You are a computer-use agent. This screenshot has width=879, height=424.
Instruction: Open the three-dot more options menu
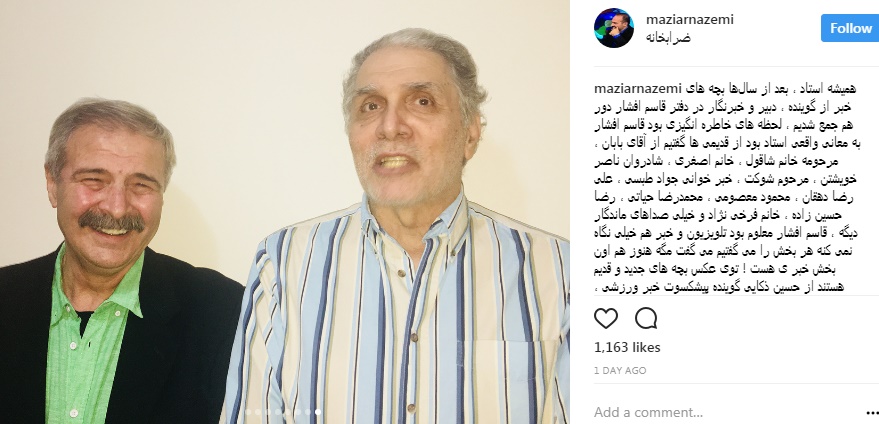tap(869, 414)
